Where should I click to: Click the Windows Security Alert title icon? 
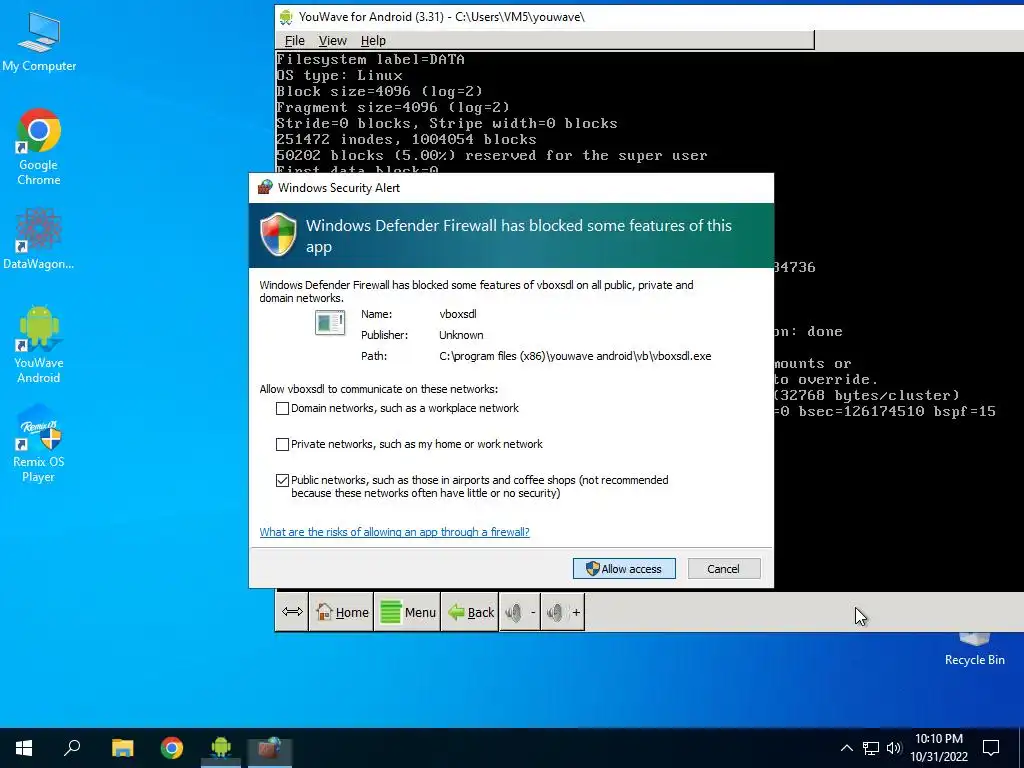click(x=265, y=187)
